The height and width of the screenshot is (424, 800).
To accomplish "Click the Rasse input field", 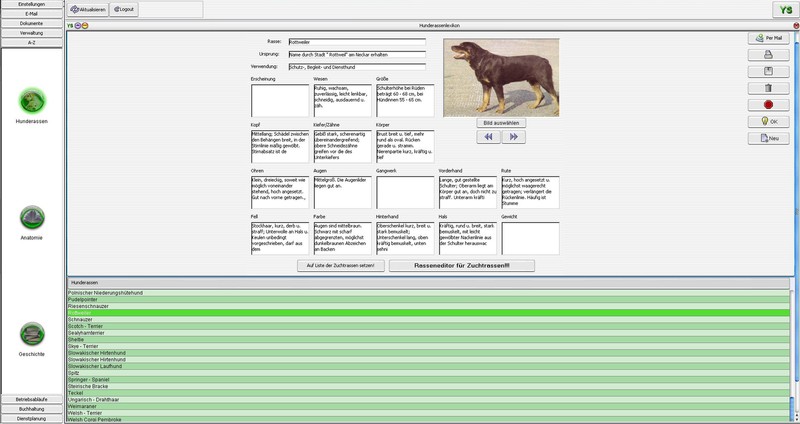I will pyautogui.click(x=357, y=42).
